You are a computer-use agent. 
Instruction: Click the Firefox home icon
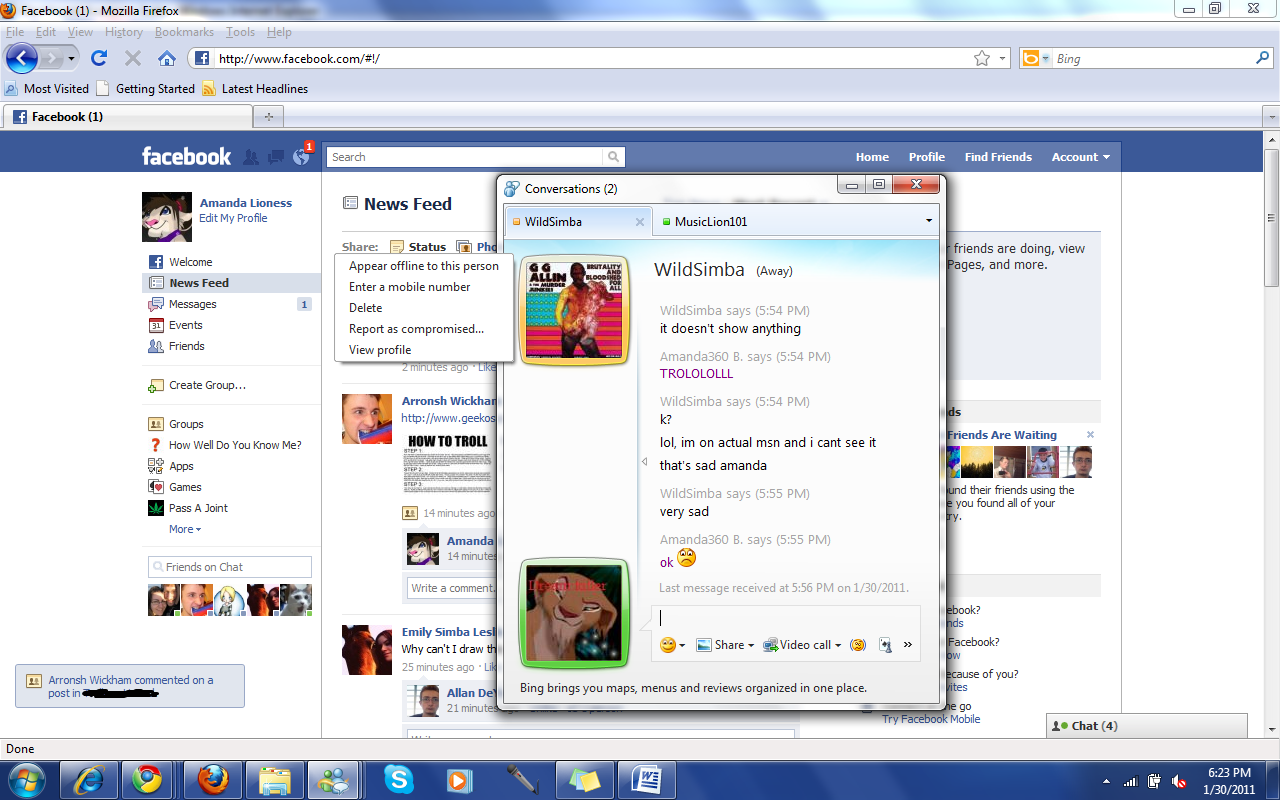point(166,58)
